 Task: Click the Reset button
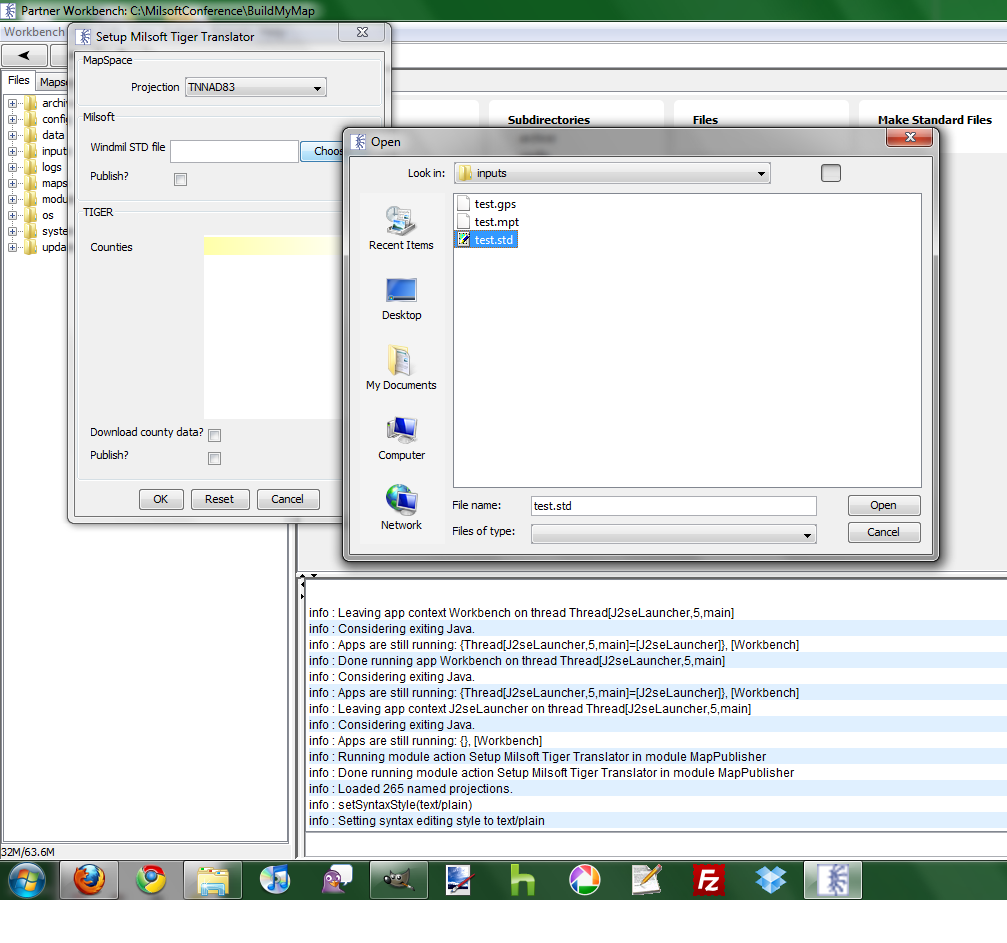(x=220, y=499)
